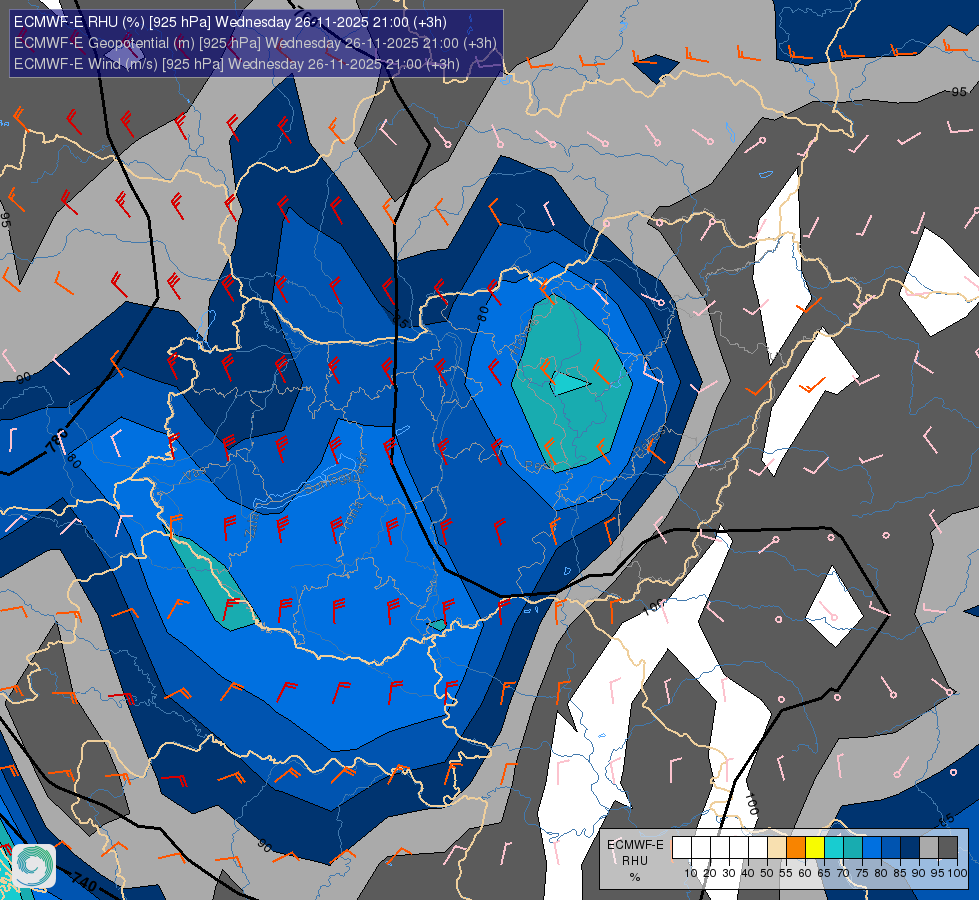Click the legend tick label 75
Image resolution: width=979 pixels, height=900 pixels.
tap(862, 873)
